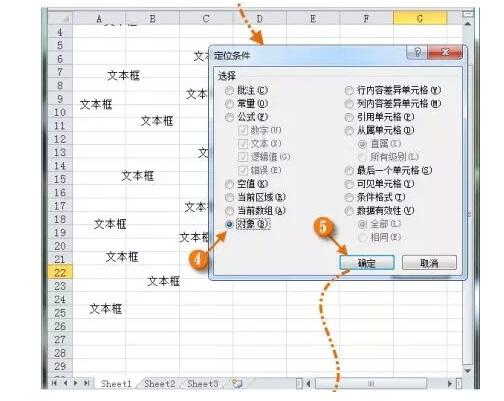
Task: Select the column G header
Action: coord(420,18)
